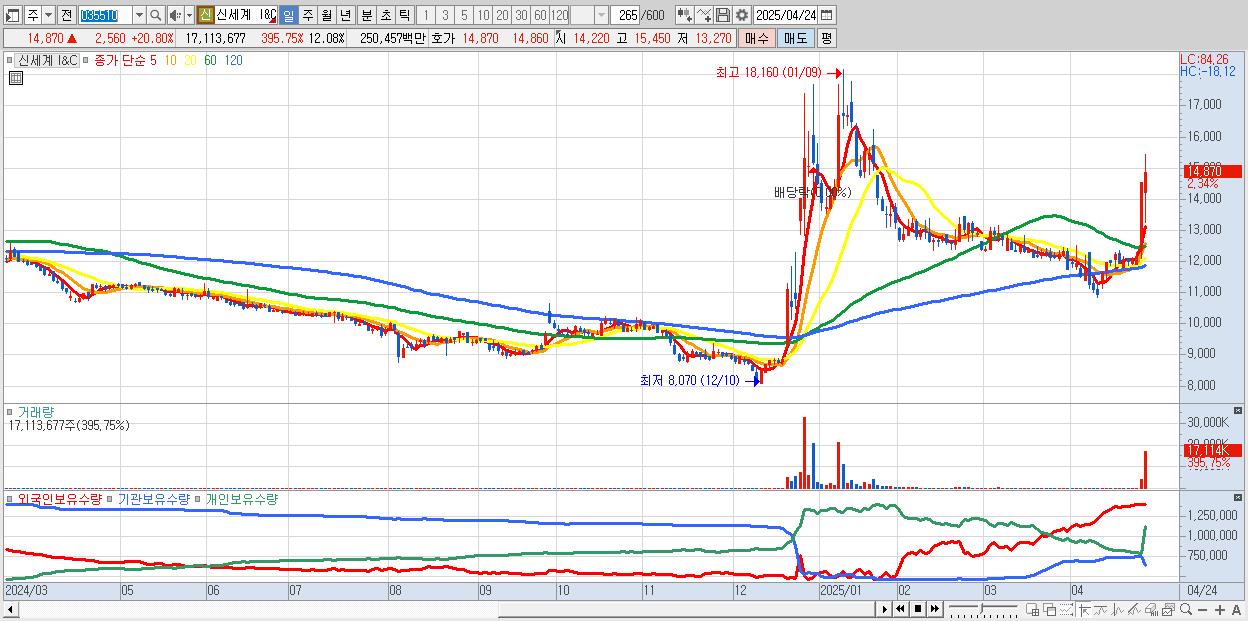Screen dimensions: 1248x621
Task: Select tick 틱 chart period
Action: pyautogui.click(x=404, y=15)
